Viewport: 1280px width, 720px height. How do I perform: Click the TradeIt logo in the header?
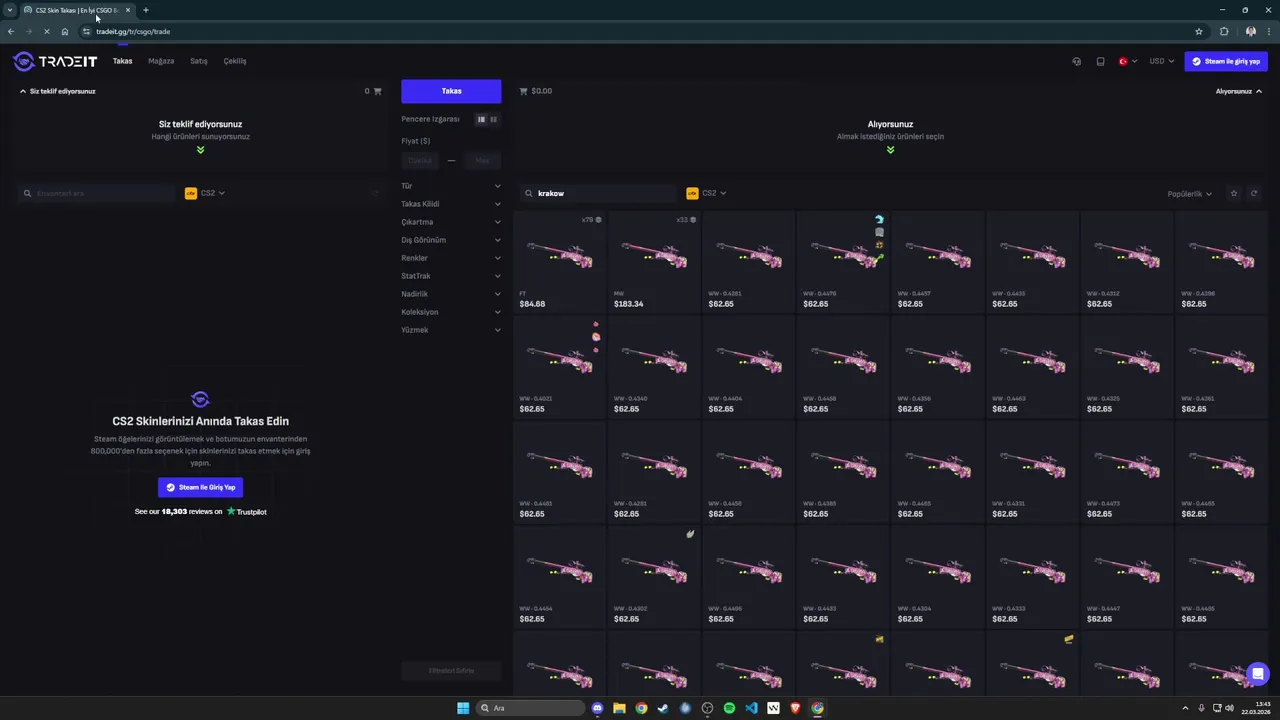(55, 61)
